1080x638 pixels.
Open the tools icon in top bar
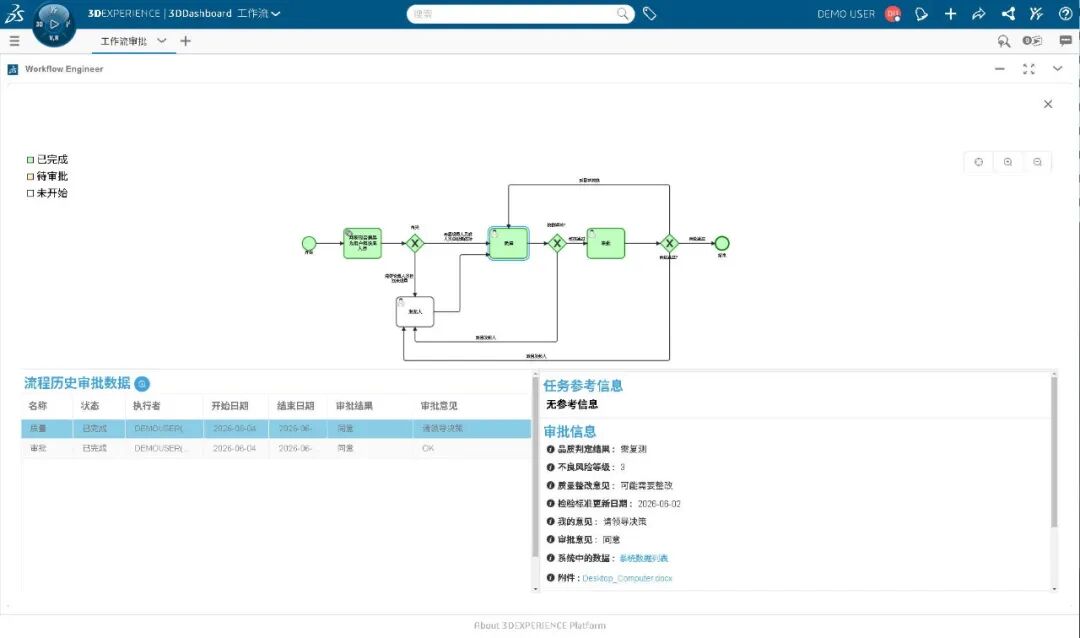pos(1036,14)
